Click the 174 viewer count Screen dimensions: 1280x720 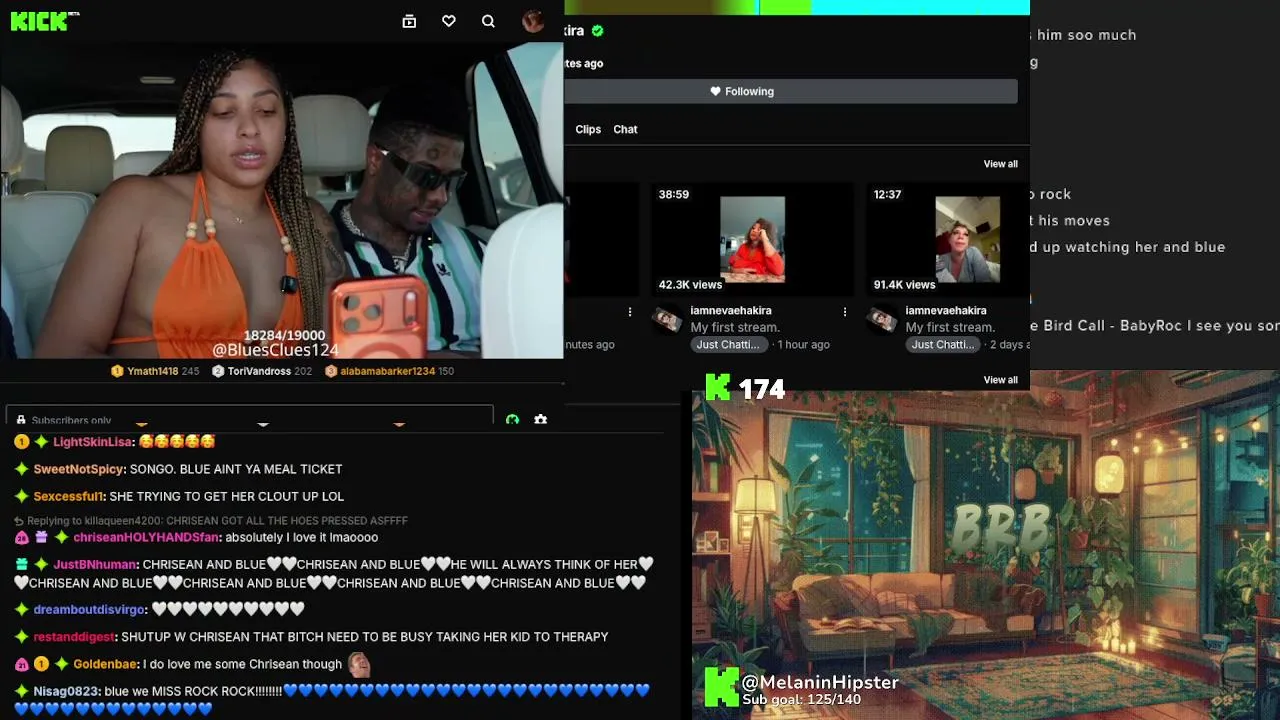coord(762,388)
